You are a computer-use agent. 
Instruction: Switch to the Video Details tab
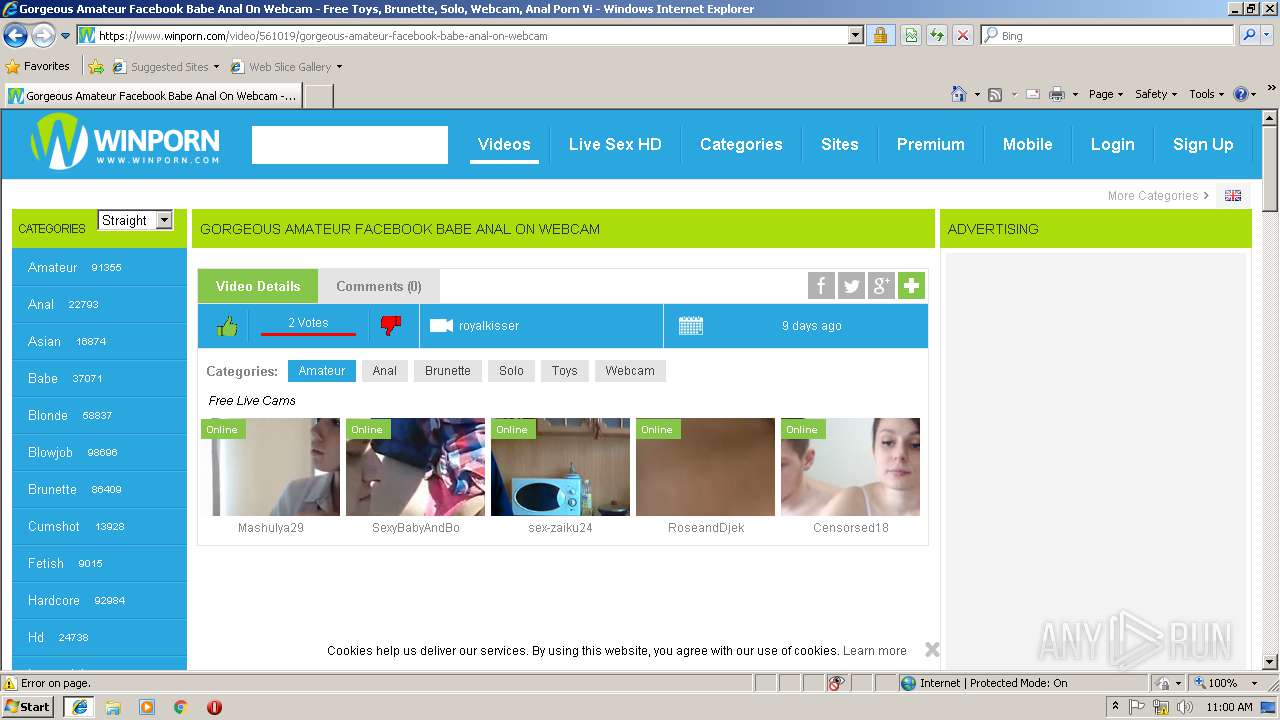point(258,286)
